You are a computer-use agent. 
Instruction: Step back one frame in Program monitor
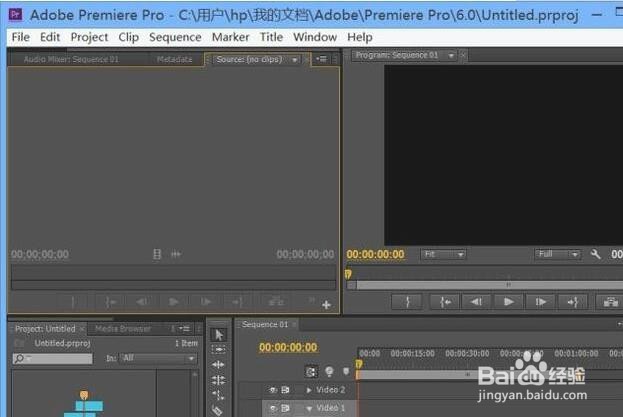(x=476, y=302)
